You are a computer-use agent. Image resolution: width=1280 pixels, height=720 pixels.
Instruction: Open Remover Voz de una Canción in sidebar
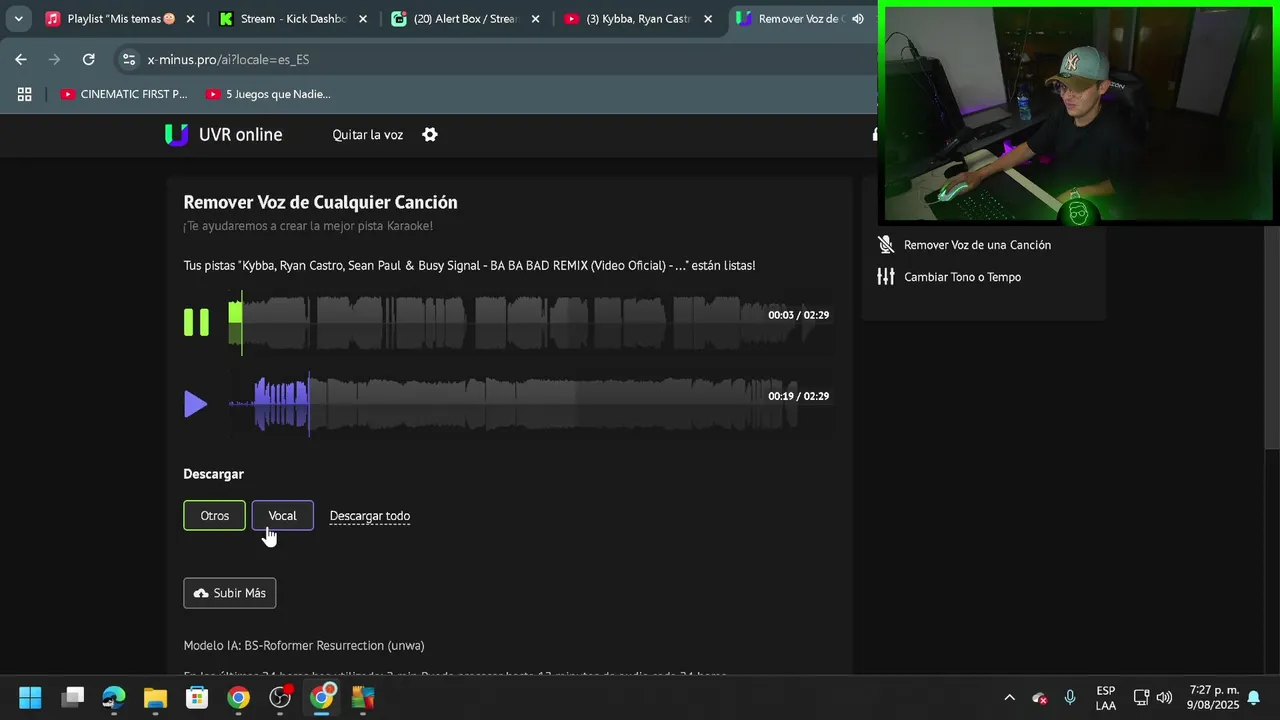(977, 245)
